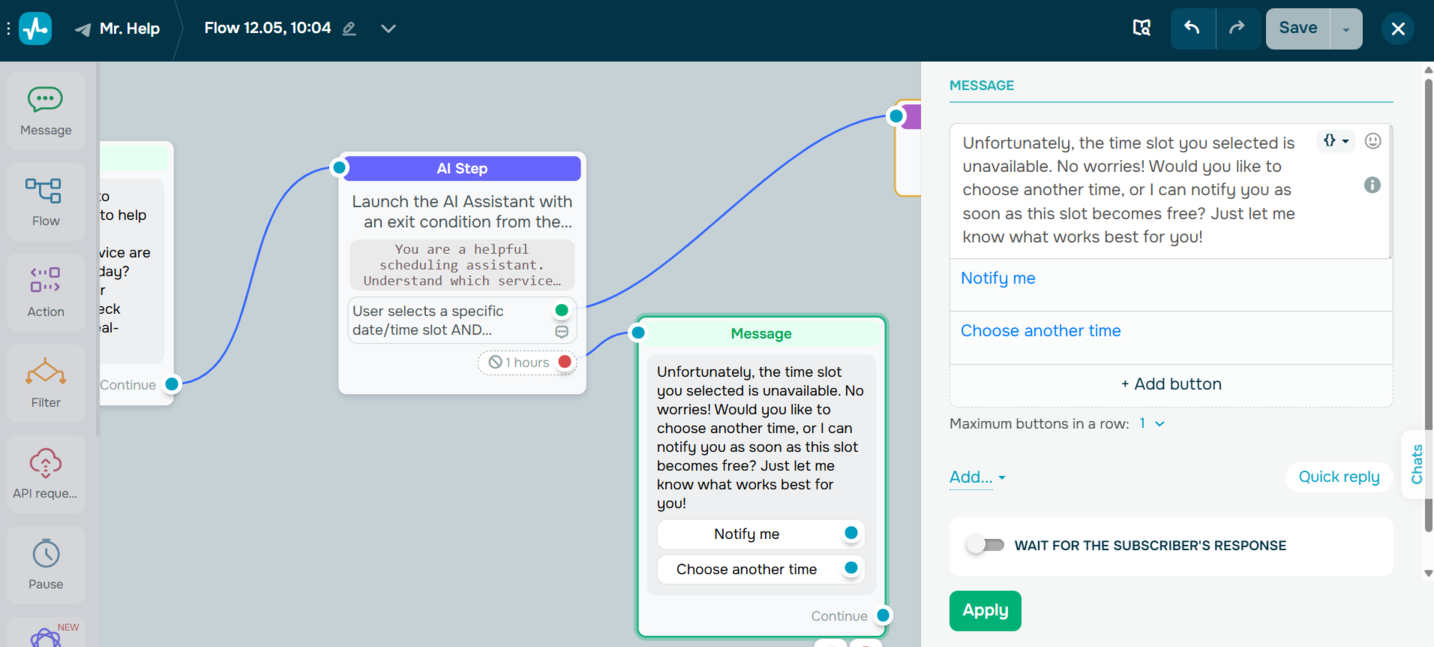Click the info icon in message editor
This screenshot has width=1434, height=647.
(1372, 185)
